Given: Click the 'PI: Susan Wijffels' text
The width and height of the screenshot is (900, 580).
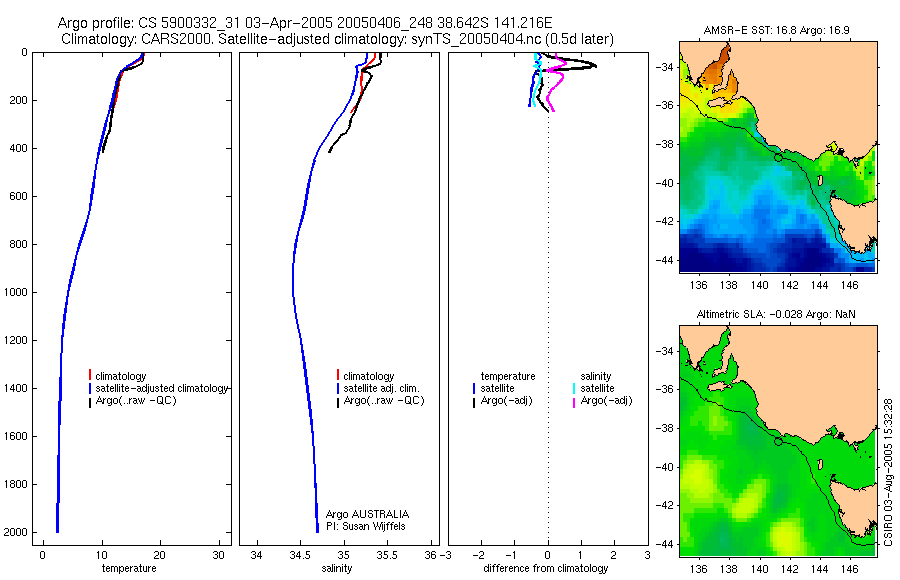Looking at the screenshot, I should coord(366,527).
